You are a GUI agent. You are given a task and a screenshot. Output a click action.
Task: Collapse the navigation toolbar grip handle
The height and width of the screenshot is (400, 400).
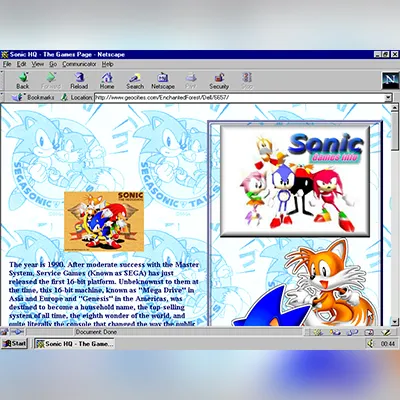click(2, 81)
